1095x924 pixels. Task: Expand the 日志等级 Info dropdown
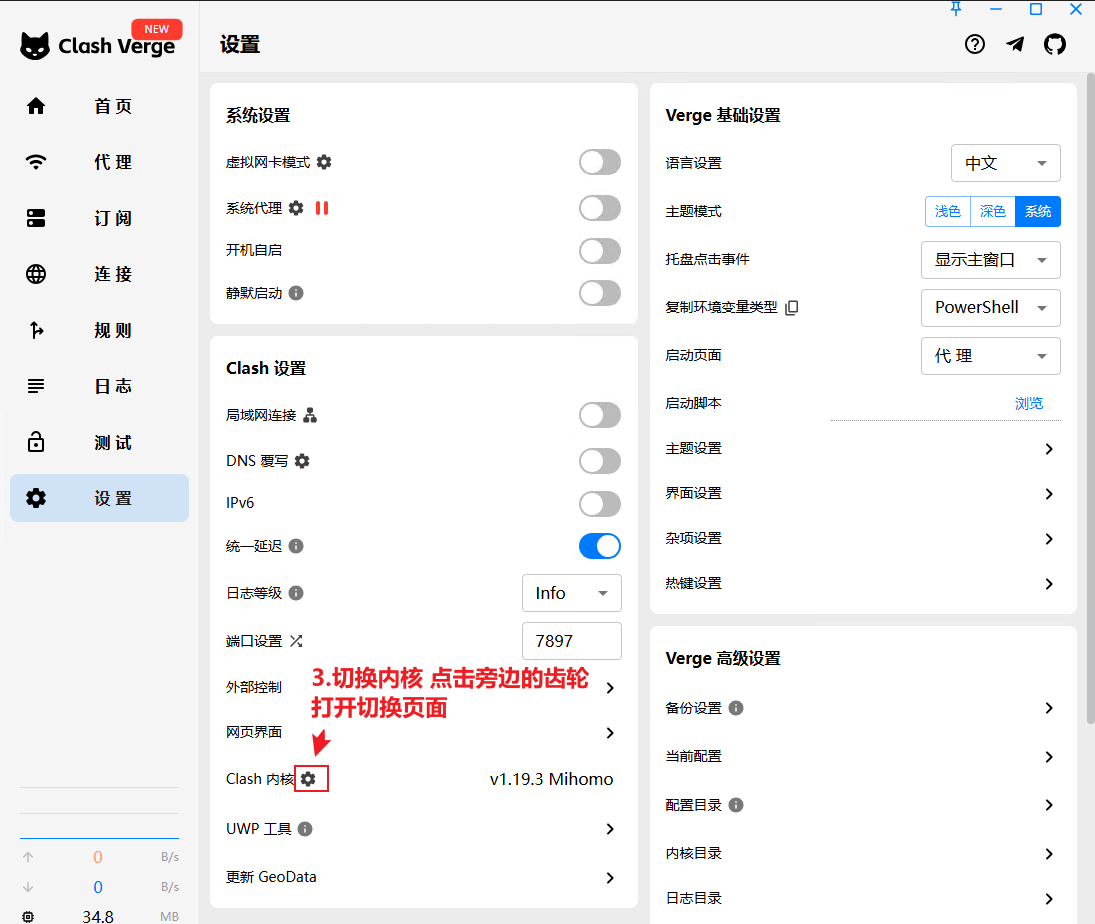[x=572, y=593]
